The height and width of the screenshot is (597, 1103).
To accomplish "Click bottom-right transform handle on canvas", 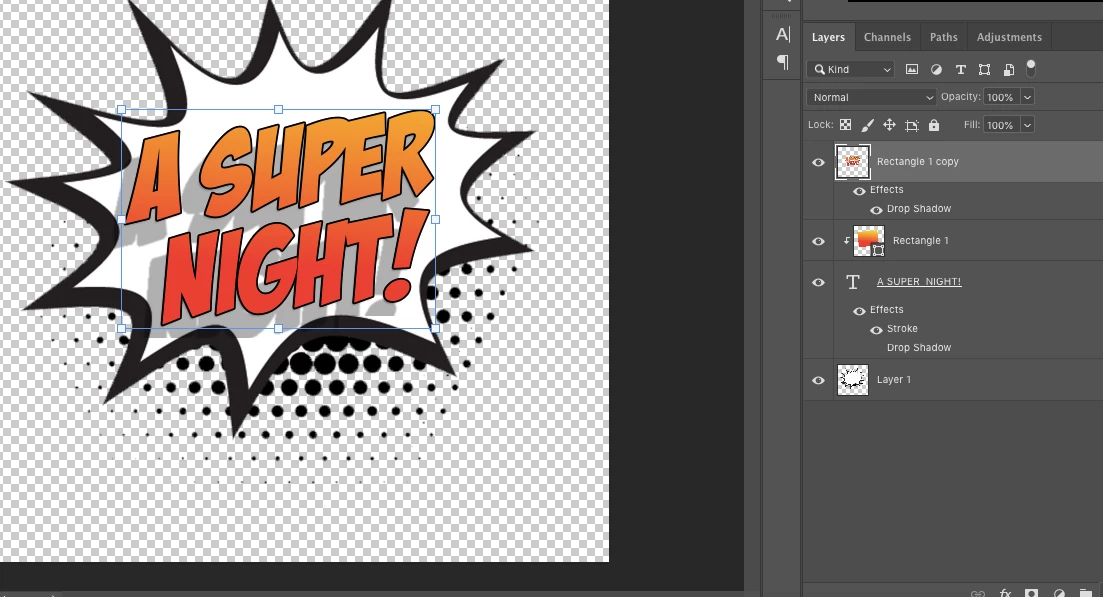I will 435,328.
